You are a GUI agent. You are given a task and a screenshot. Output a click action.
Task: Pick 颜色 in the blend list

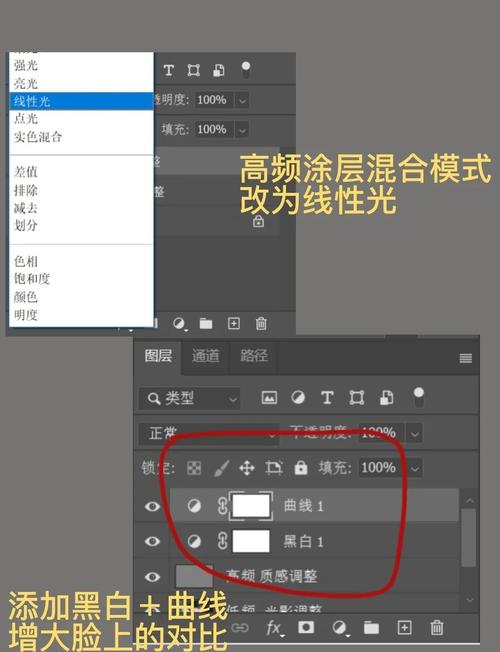pyautogui.click(x=26, y=297)
